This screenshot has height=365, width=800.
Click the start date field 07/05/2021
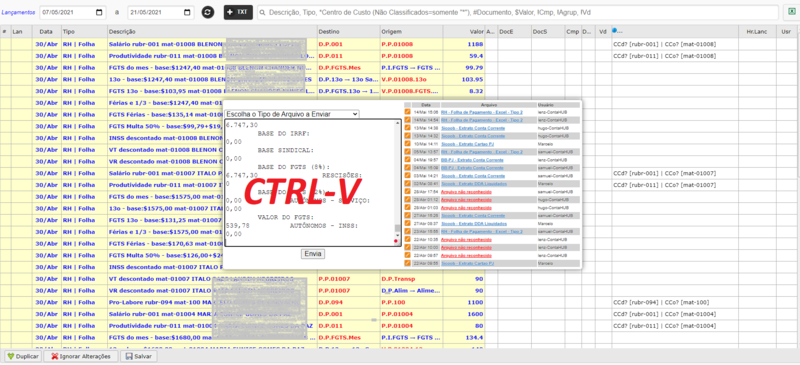point(73,12)
